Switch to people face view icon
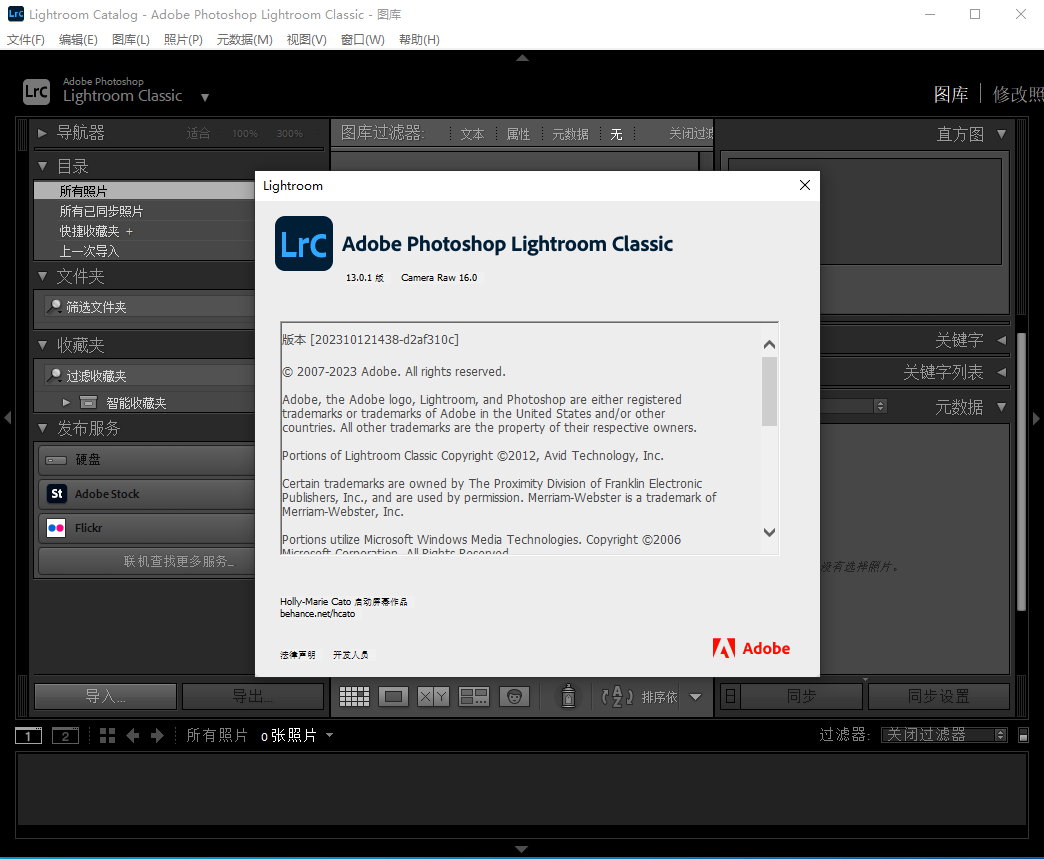 coord(514,697)
